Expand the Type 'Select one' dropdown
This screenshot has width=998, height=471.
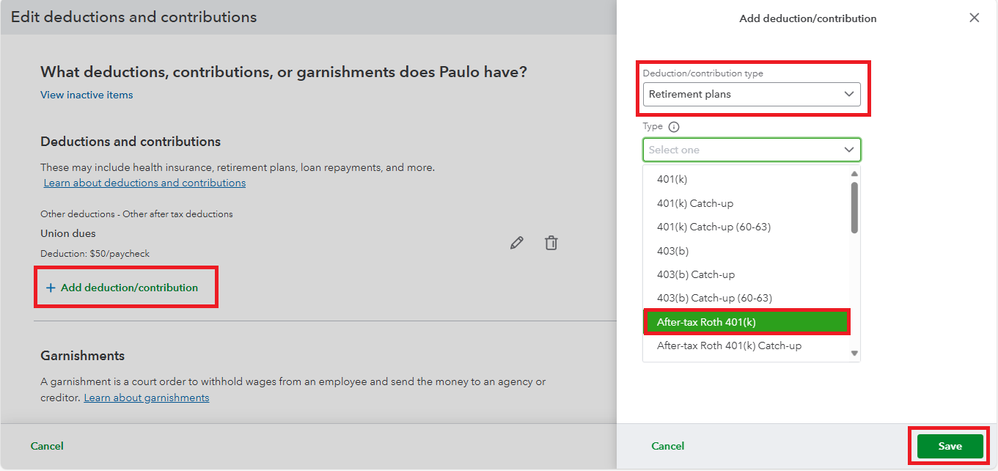point(751,150)
